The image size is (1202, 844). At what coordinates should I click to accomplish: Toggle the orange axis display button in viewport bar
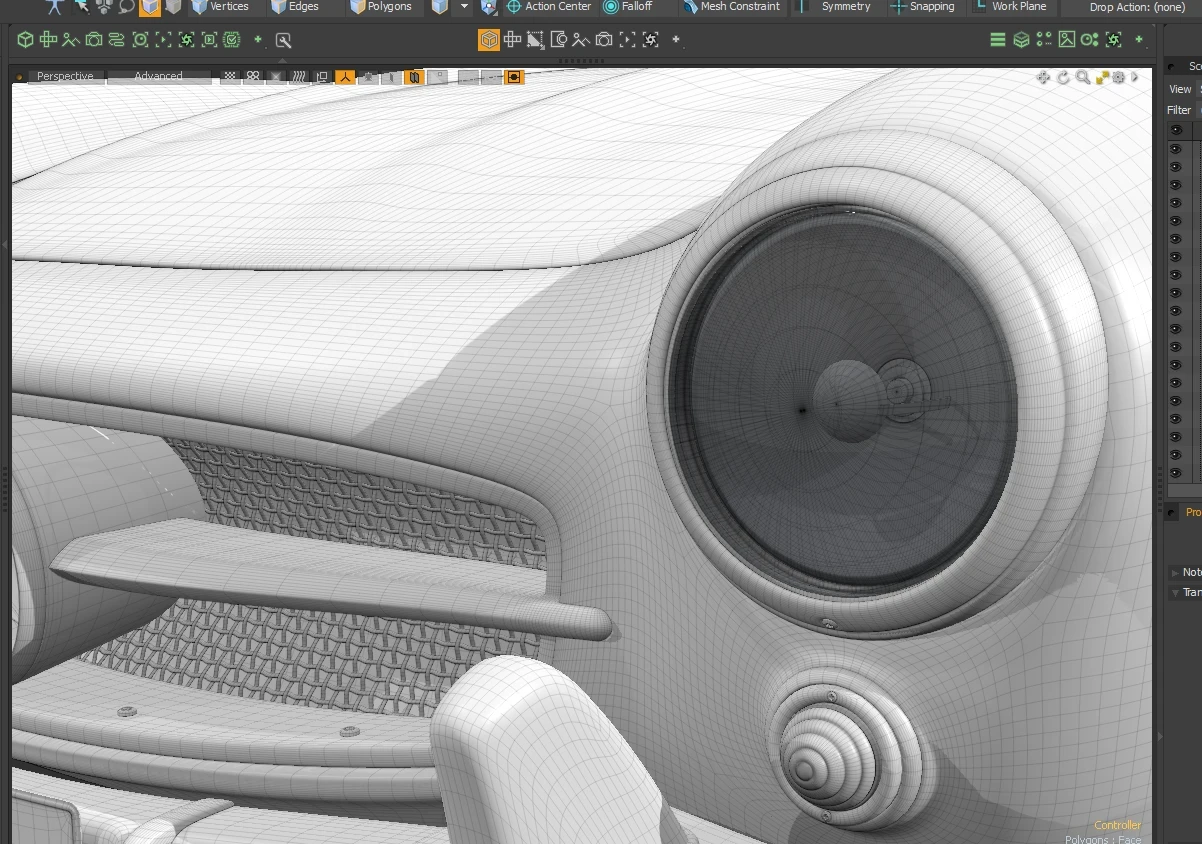point(345,77)
